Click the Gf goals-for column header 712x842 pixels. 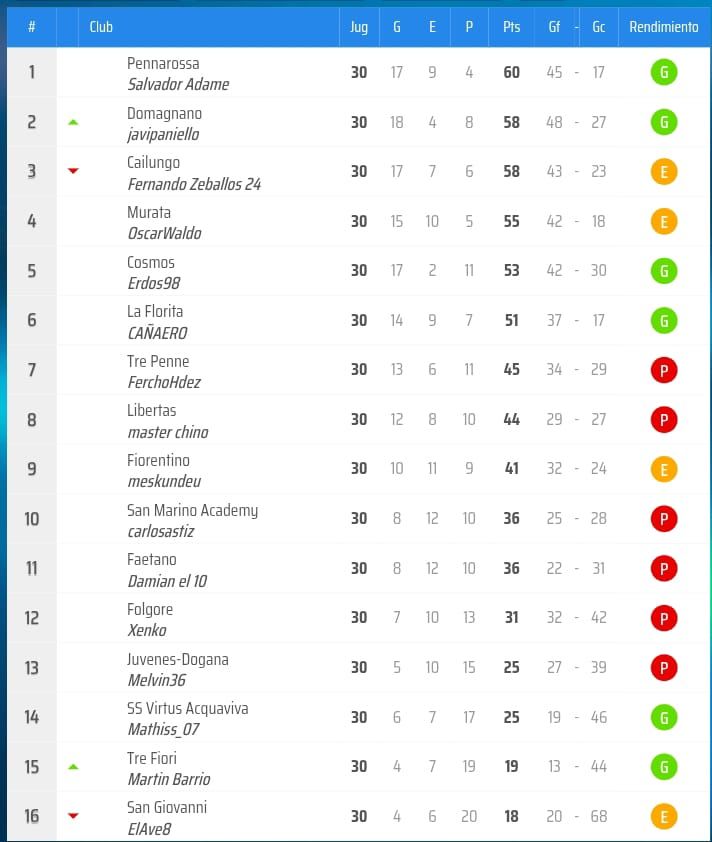pos(554,27)
